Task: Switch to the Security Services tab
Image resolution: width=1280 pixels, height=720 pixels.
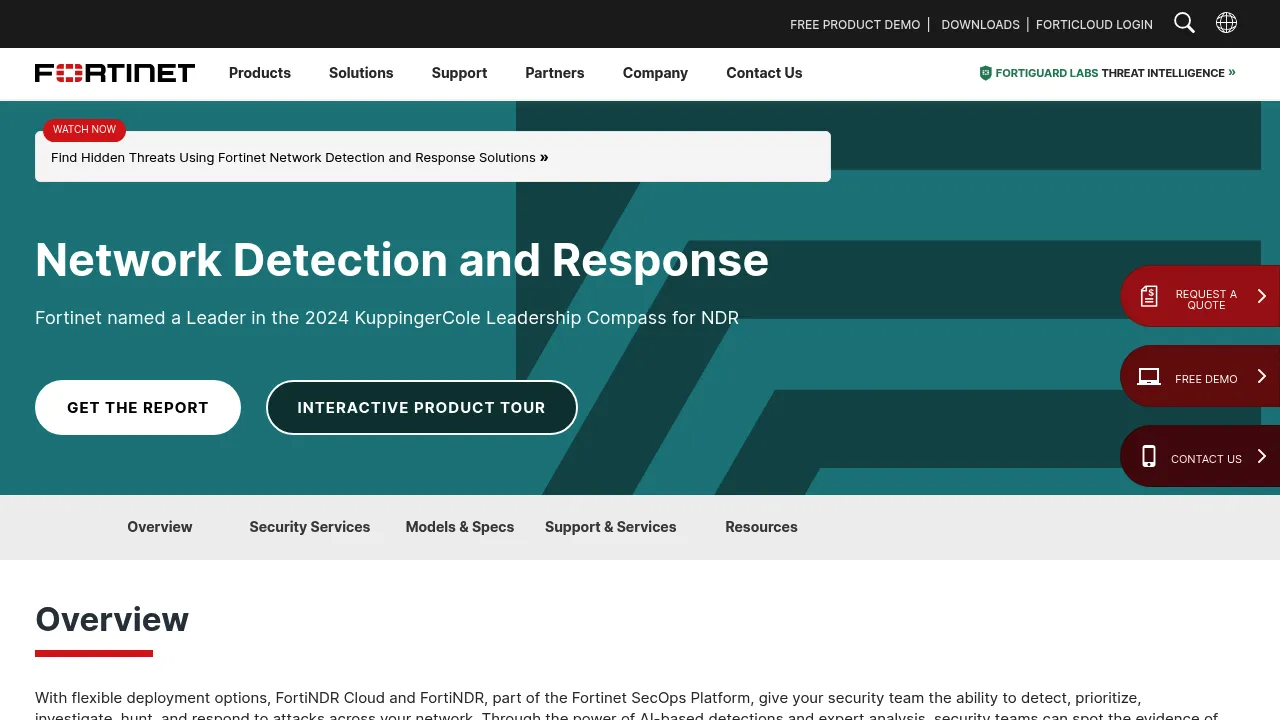Action: point(310,527)
